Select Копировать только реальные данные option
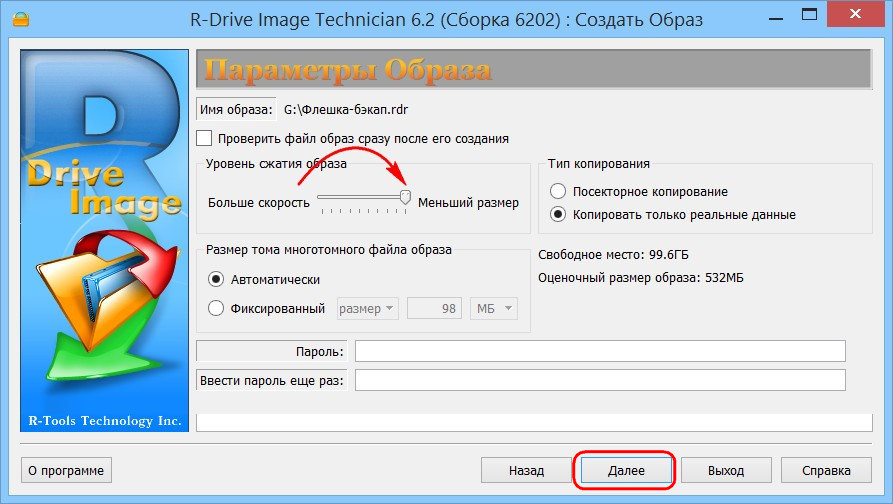 point(558,215)
